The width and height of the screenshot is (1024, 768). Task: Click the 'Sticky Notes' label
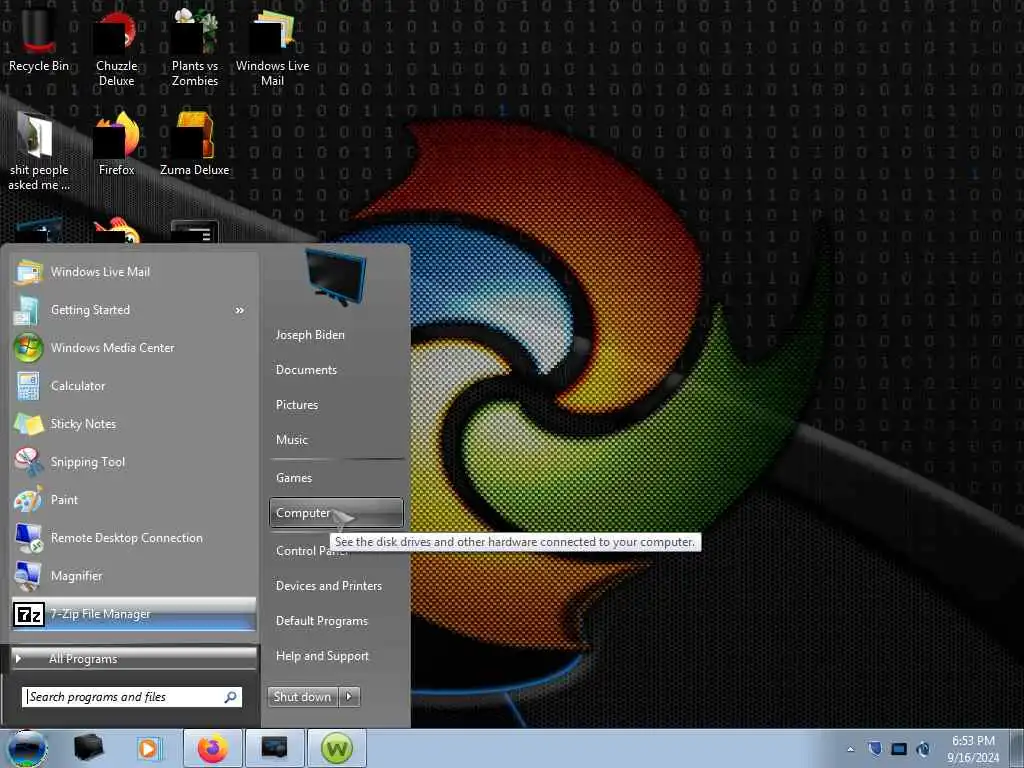pyautogui.click(x=84, y=424)
